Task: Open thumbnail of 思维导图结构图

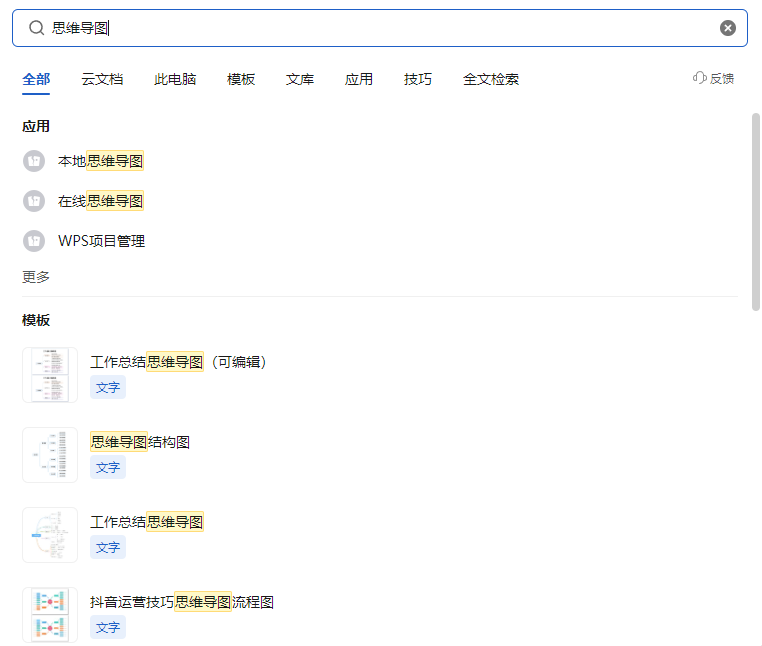Action: tap(50, 455)
